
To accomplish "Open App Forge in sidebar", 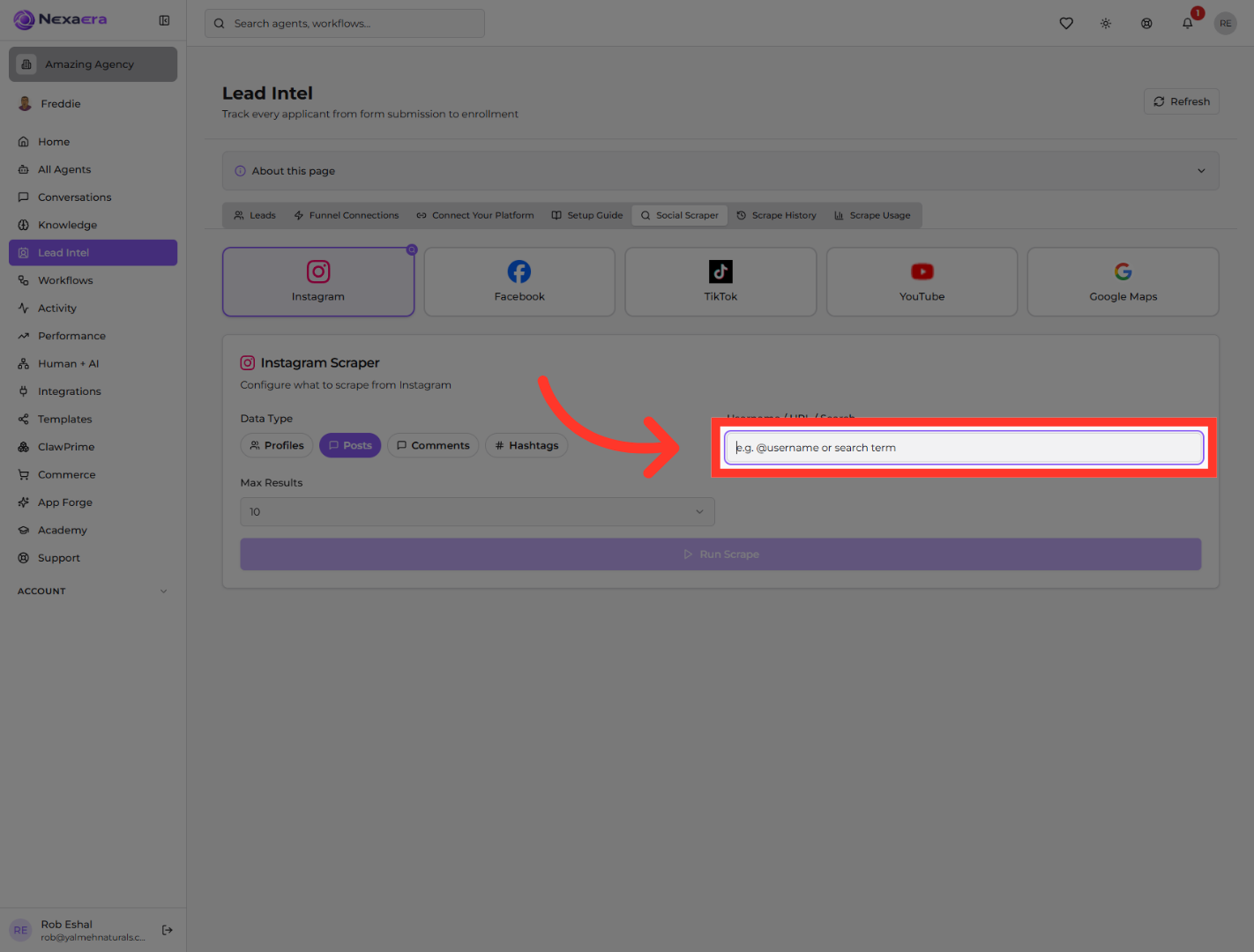I will pyautogui.click(x=93, y=502).
